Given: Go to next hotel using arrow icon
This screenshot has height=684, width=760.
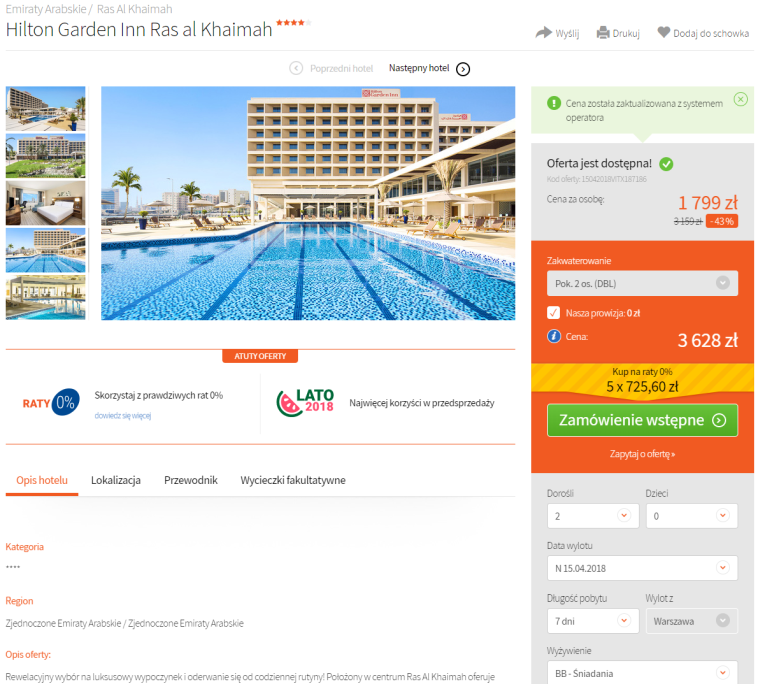Looking at the screenshot, I should [x=463, y=69].
